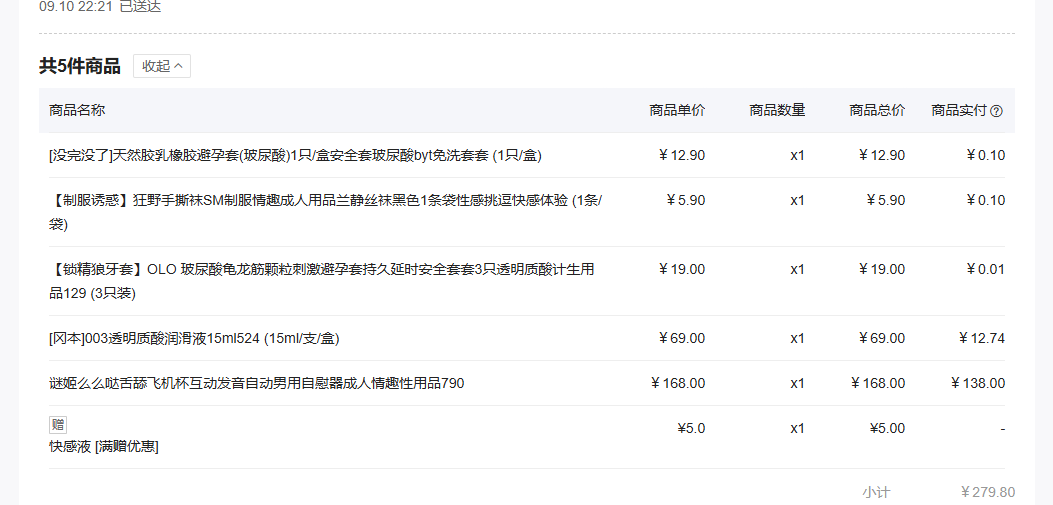Collapse the product list with 收起
Image resolution: width=1053 pixels, height=505 pixels.
[161, 66]
